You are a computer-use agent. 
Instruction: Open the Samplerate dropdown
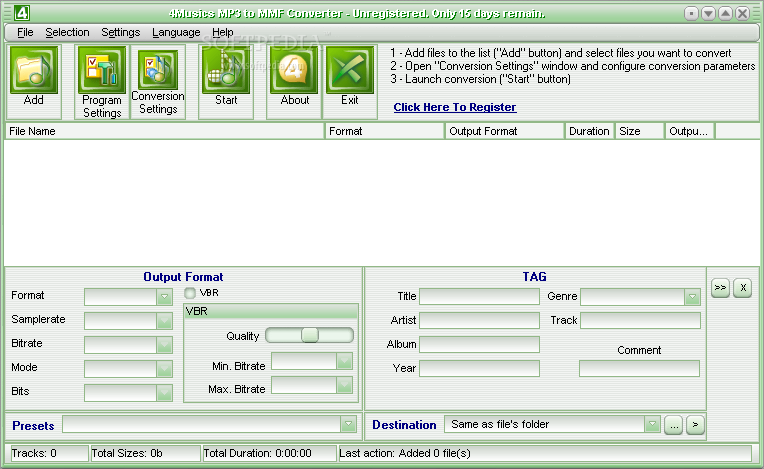(165, 320)
